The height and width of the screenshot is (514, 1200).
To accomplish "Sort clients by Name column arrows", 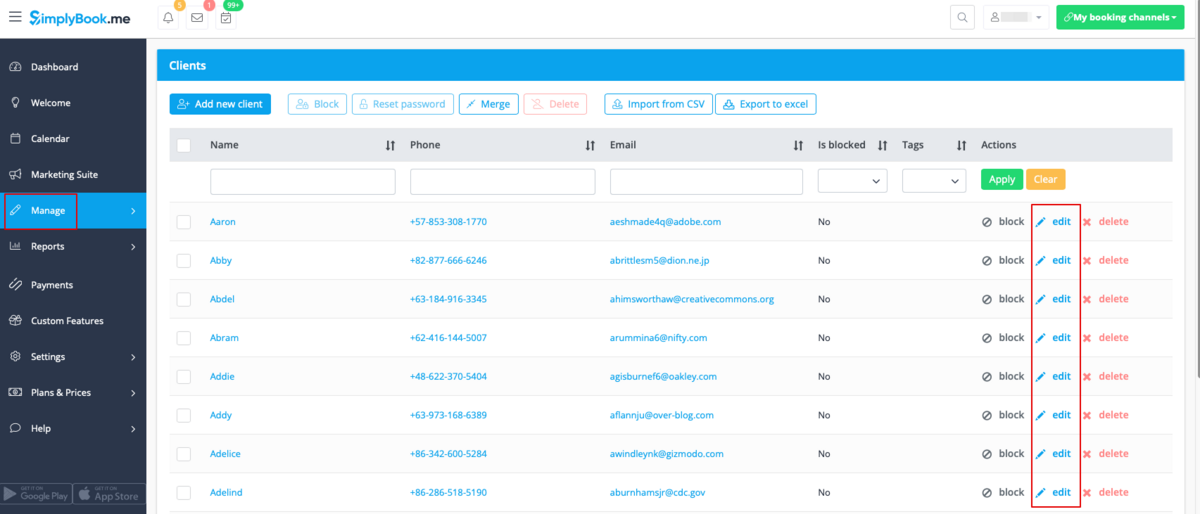I will pyautogui.click(x=390, y=146).
